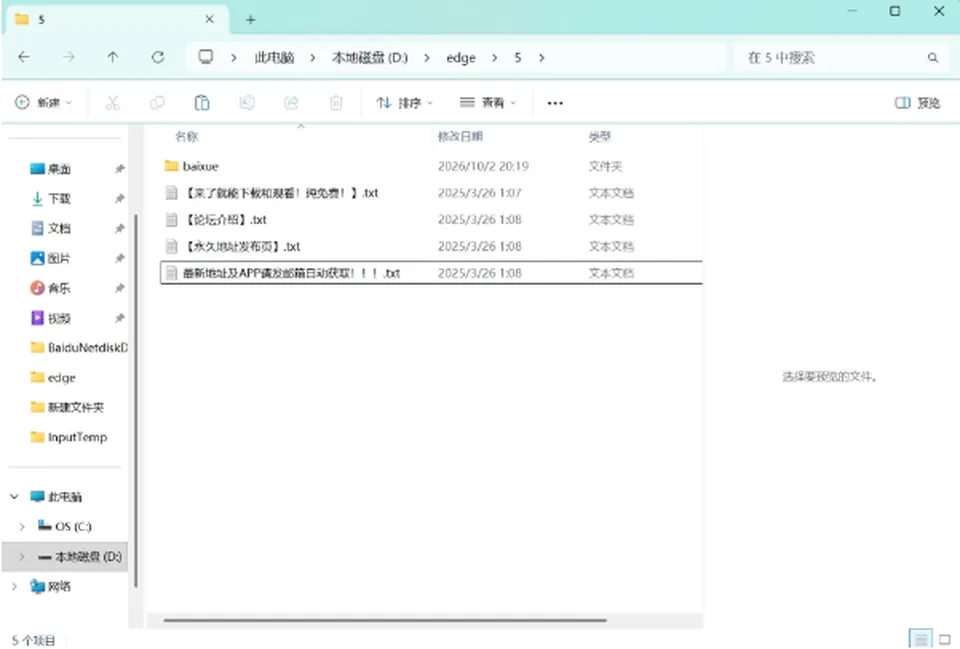This screenshot has width=960, height=649.
Task: Click the Copy icon in toolbar
Action: (x=157, y=103)
